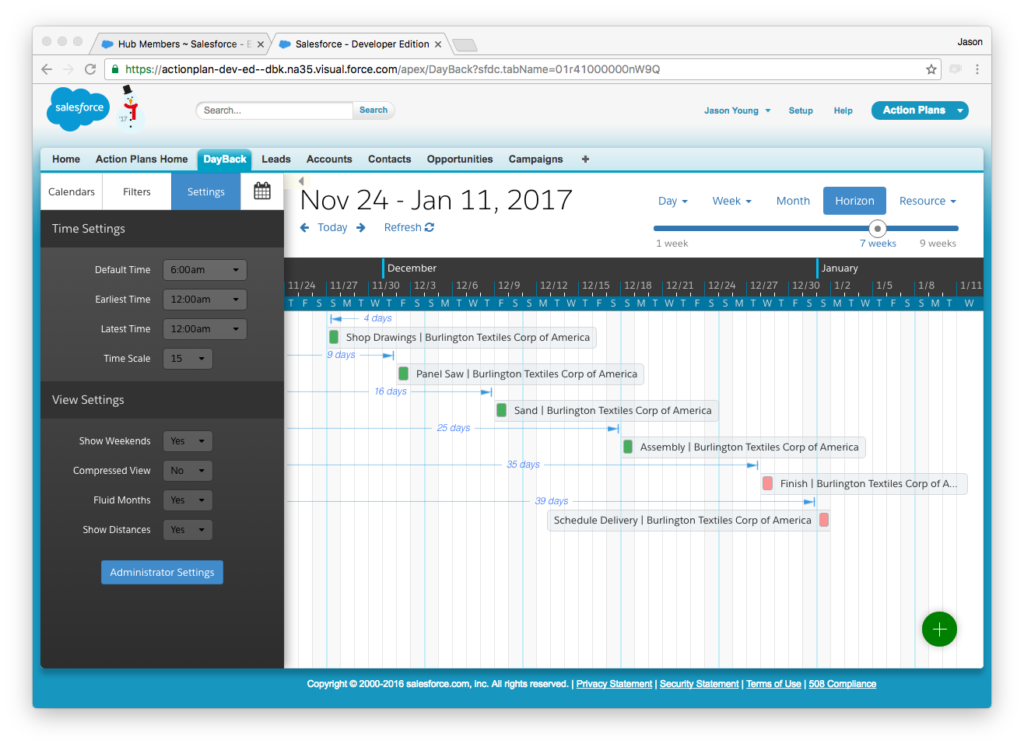Go to next date range arrow
The height and width of the screenshot is (747, 1024).
point(360,227)
